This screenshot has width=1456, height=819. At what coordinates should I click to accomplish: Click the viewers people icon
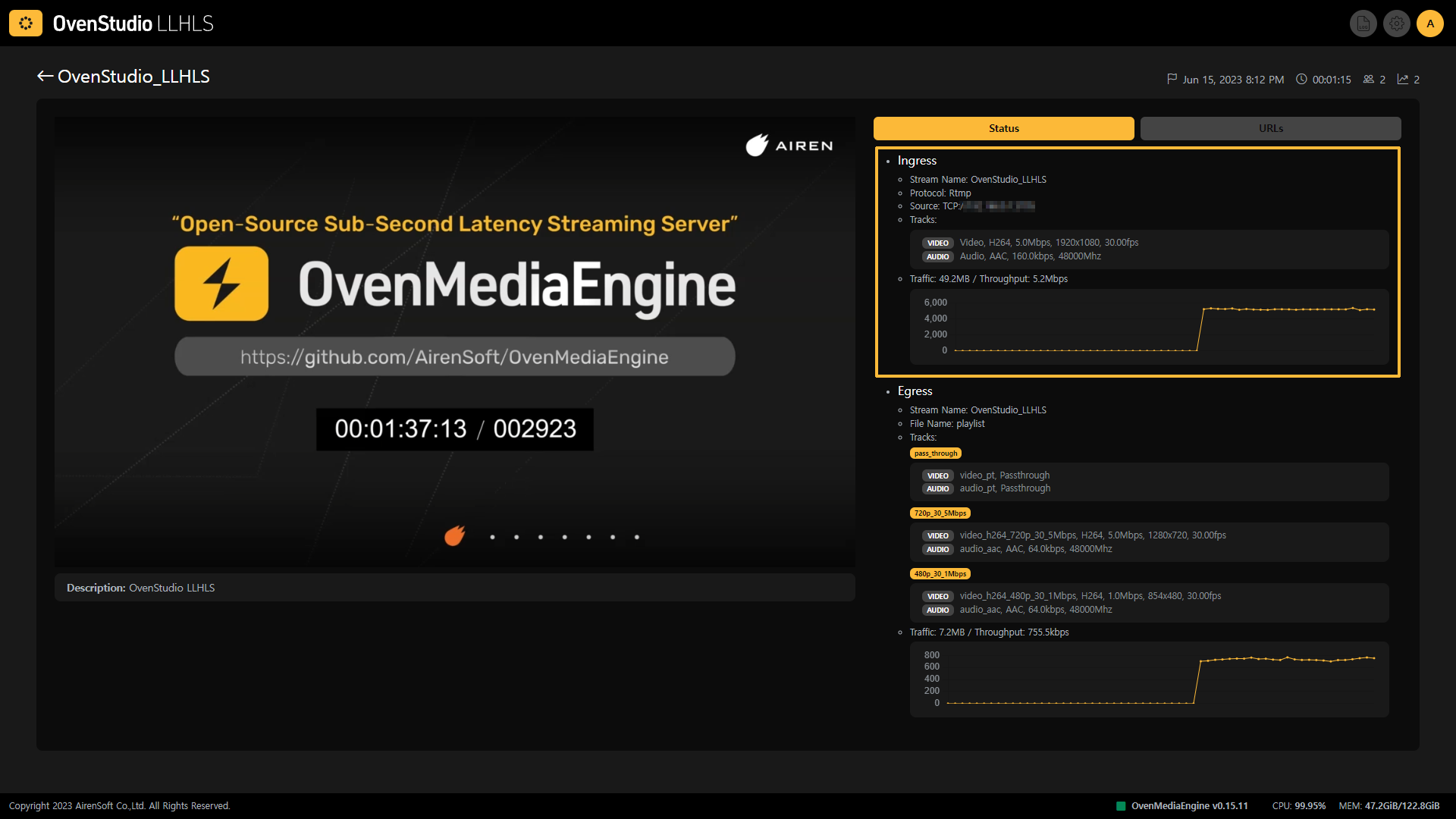pyautogui.click(x=1368, y=79)
